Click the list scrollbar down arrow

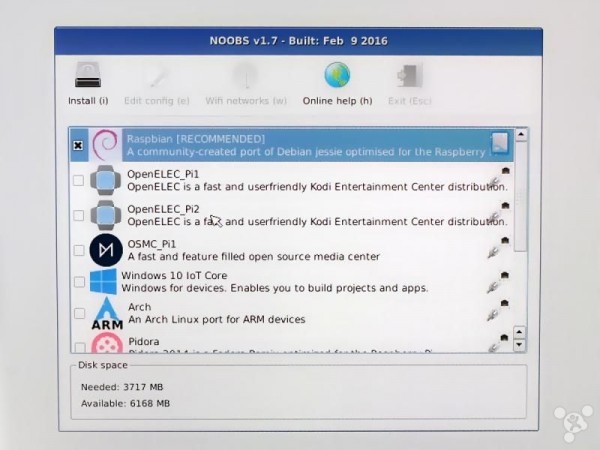click(519, 346)
